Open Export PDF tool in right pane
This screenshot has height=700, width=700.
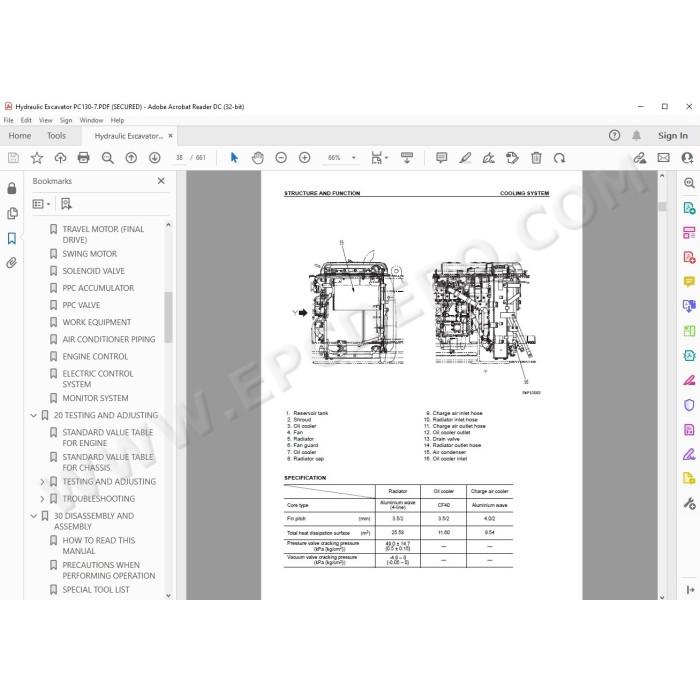coord(689,208)
